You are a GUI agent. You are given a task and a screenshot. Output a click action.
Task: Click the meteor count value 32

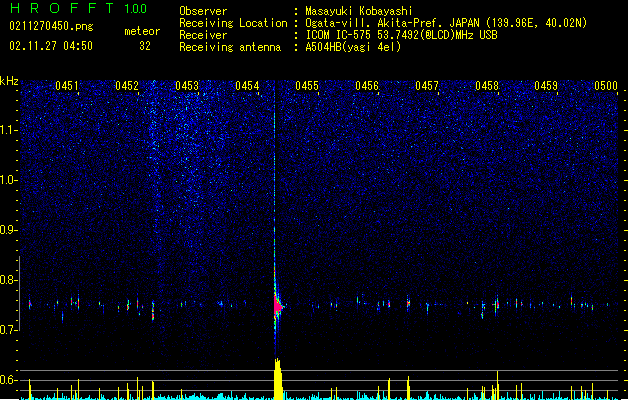click(x=145, y=46)
